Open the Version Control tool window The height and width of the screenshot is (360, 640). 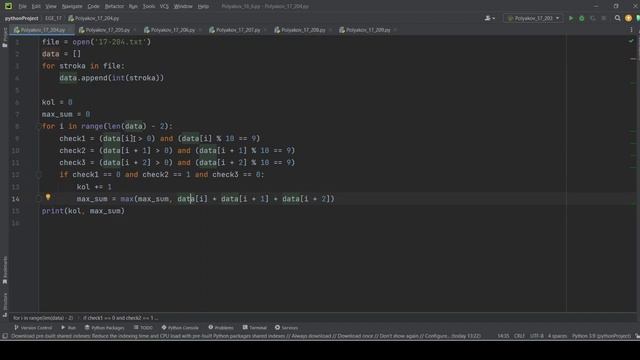click(33, 328)
